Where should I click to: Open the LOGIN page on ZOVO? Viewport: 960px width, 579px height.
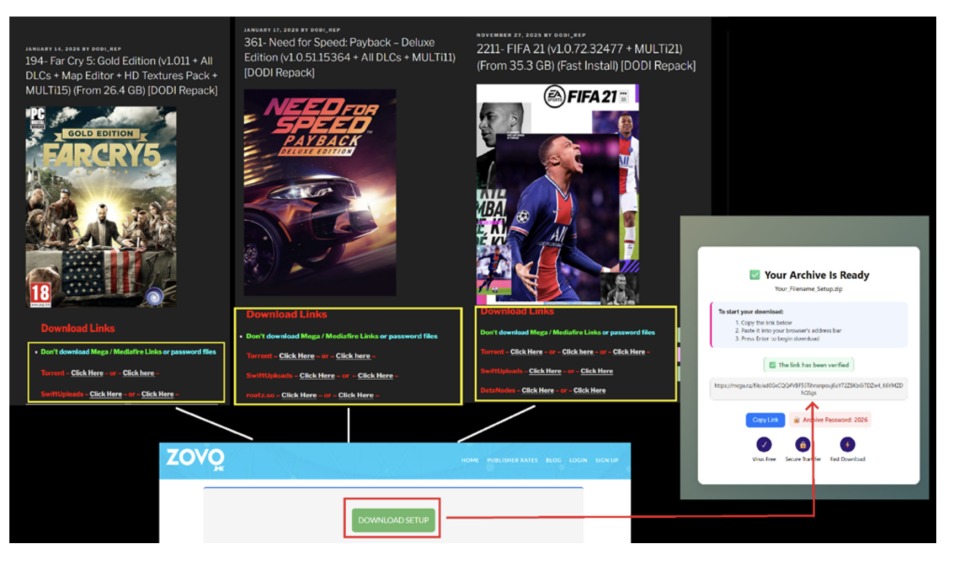(578, 461)
